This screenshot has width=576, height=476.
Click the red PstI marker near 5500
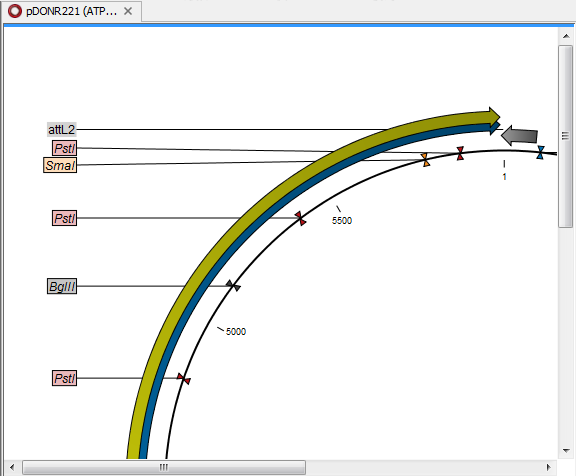coord(300,219)
